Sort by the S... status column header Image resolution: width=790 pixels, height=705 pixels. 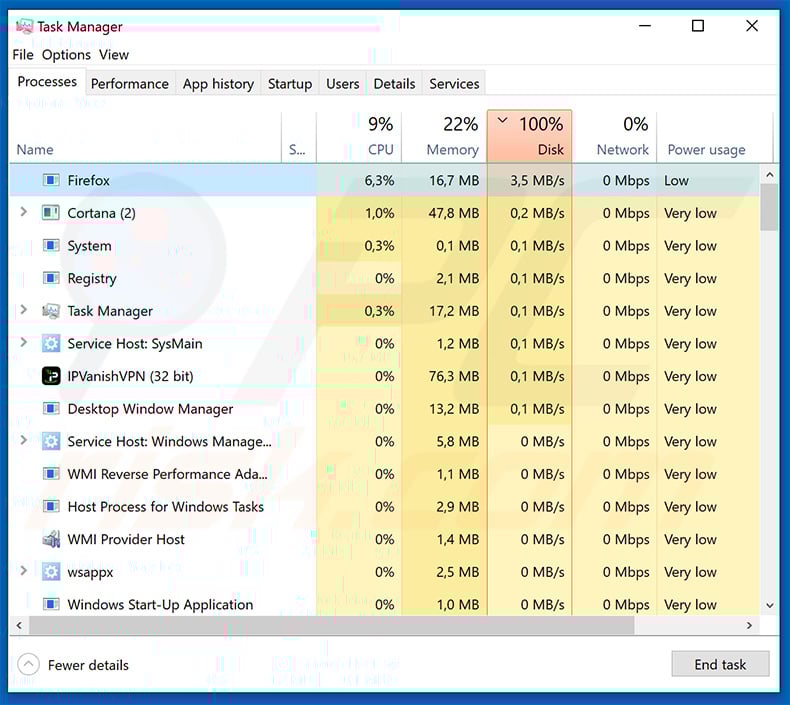[x=298, y=137]
